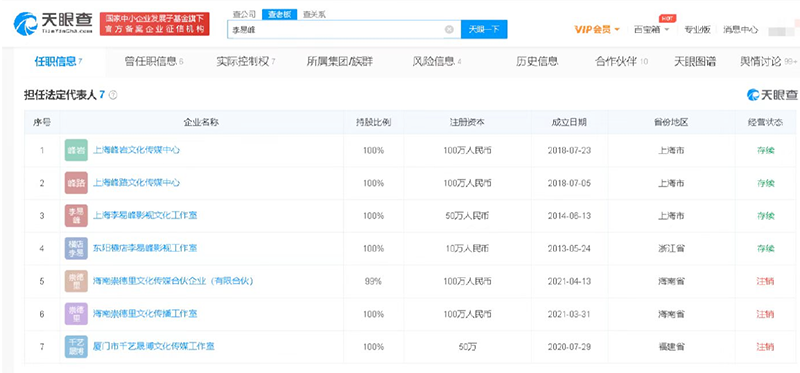Viewport: 800px width, 373px height.
Task: Expand the 百宝箱 dropdown menu
Action: pyautogui.click(x=652, y=30)
